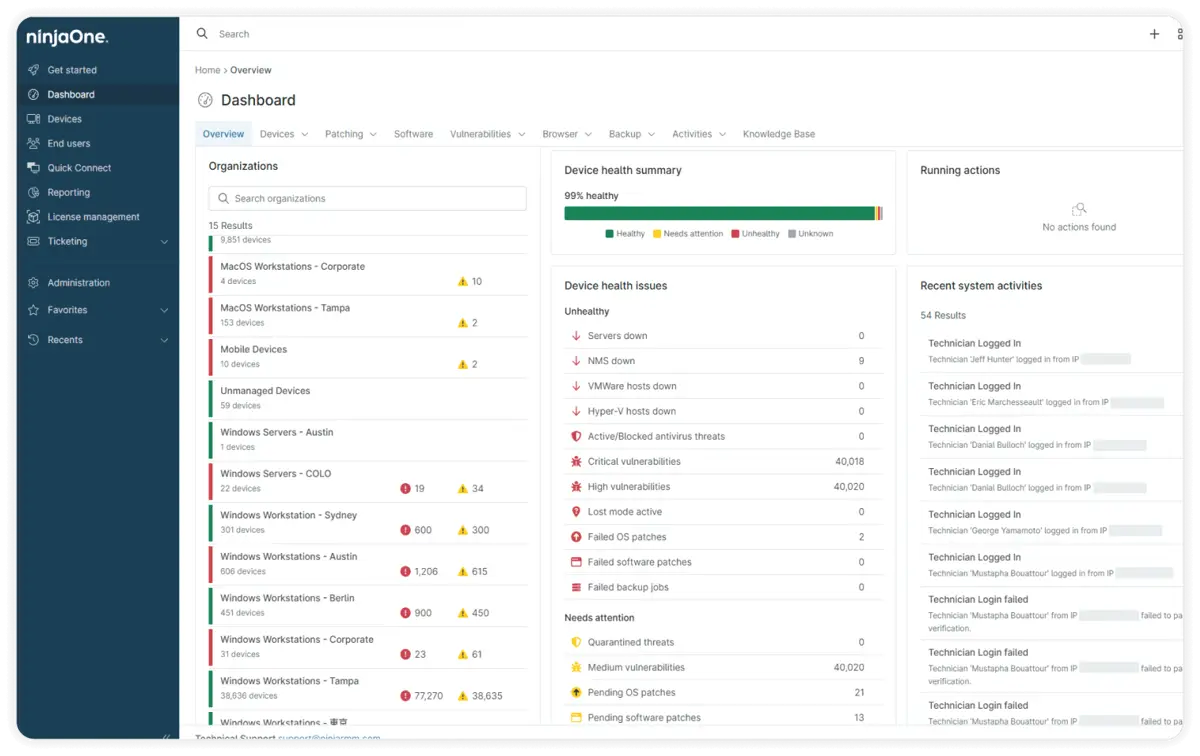
Task: Click Servers down arrow icon
Action: pos(576,336)
